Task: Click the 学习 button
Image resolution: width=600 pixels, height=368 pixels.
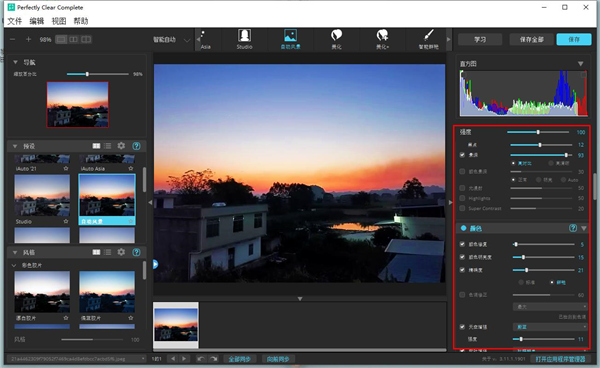Action: click(x=480, y=39)
